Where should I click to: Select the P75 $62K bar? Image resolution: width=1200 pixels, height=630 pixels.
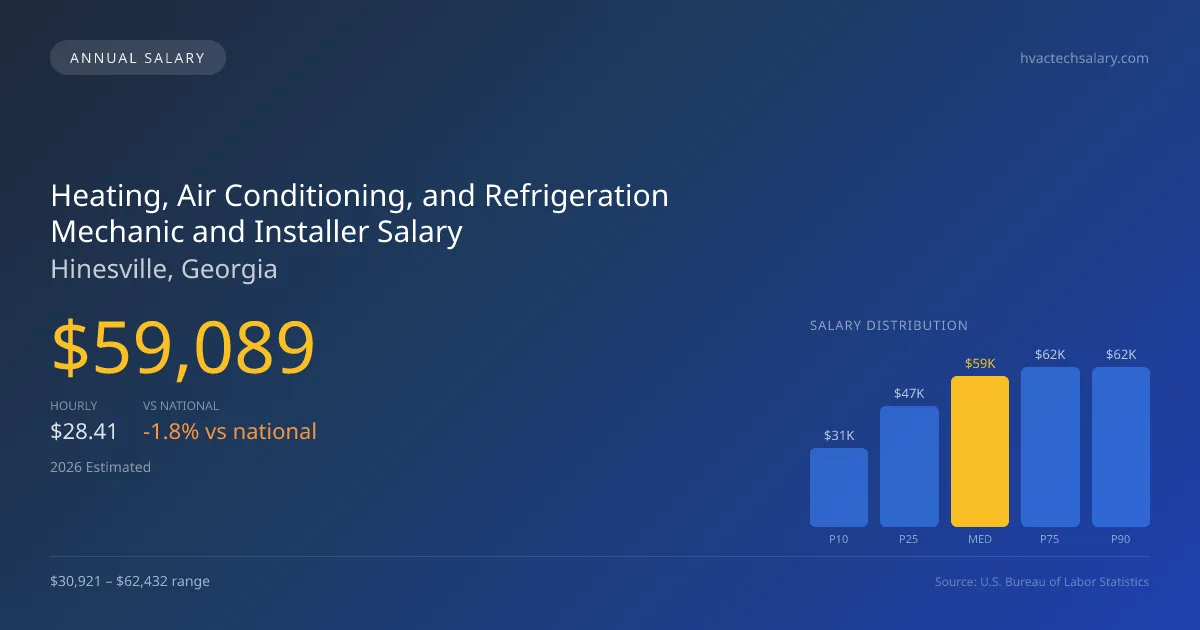pos(1050,447)
